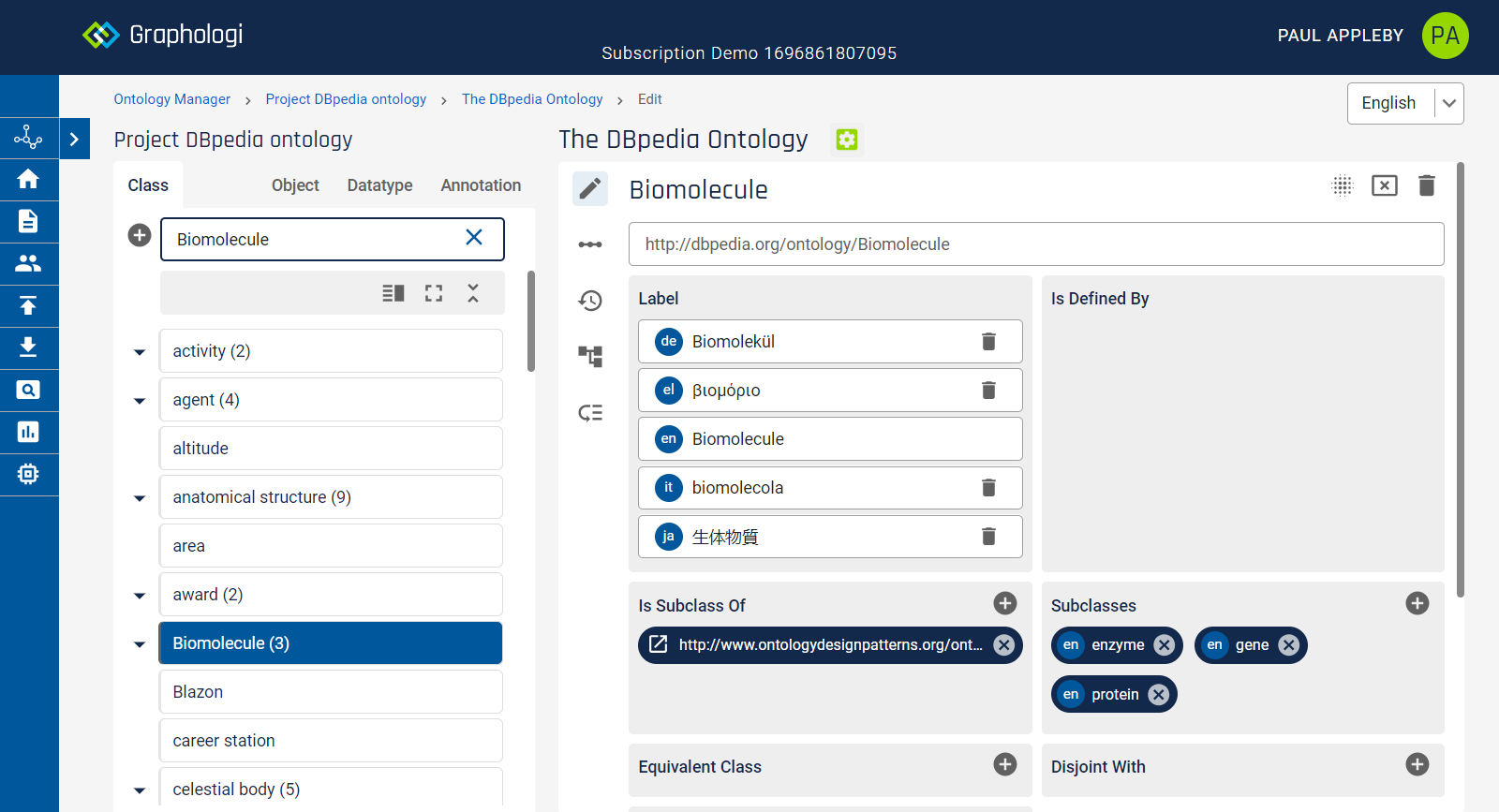Expand the agent (4) tree node
This screenshot has width=1499, height=812.
[140, 401]
